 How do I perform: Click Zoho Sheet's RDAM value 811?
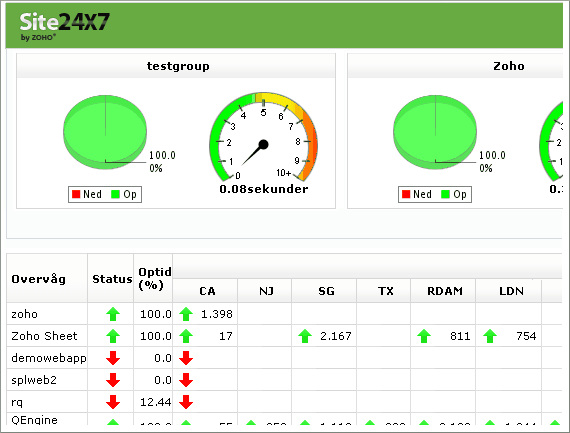460,336
